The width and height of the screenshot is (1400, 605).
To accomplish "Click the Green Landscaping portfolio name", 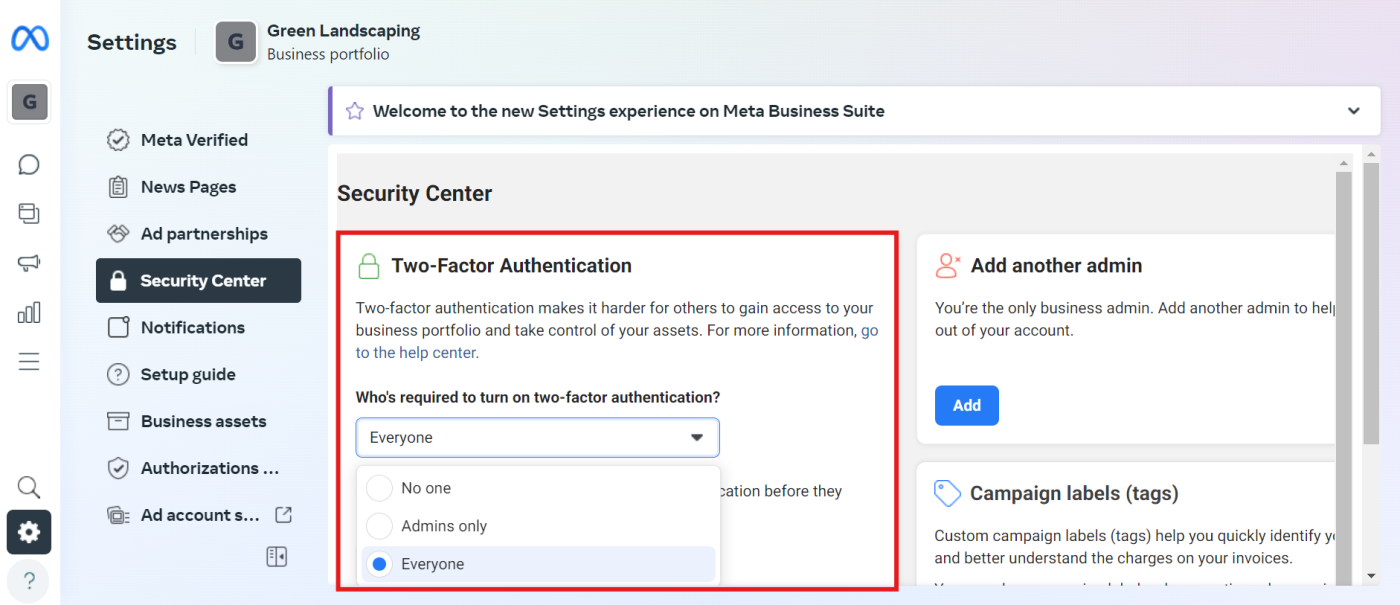I will 343,31.
